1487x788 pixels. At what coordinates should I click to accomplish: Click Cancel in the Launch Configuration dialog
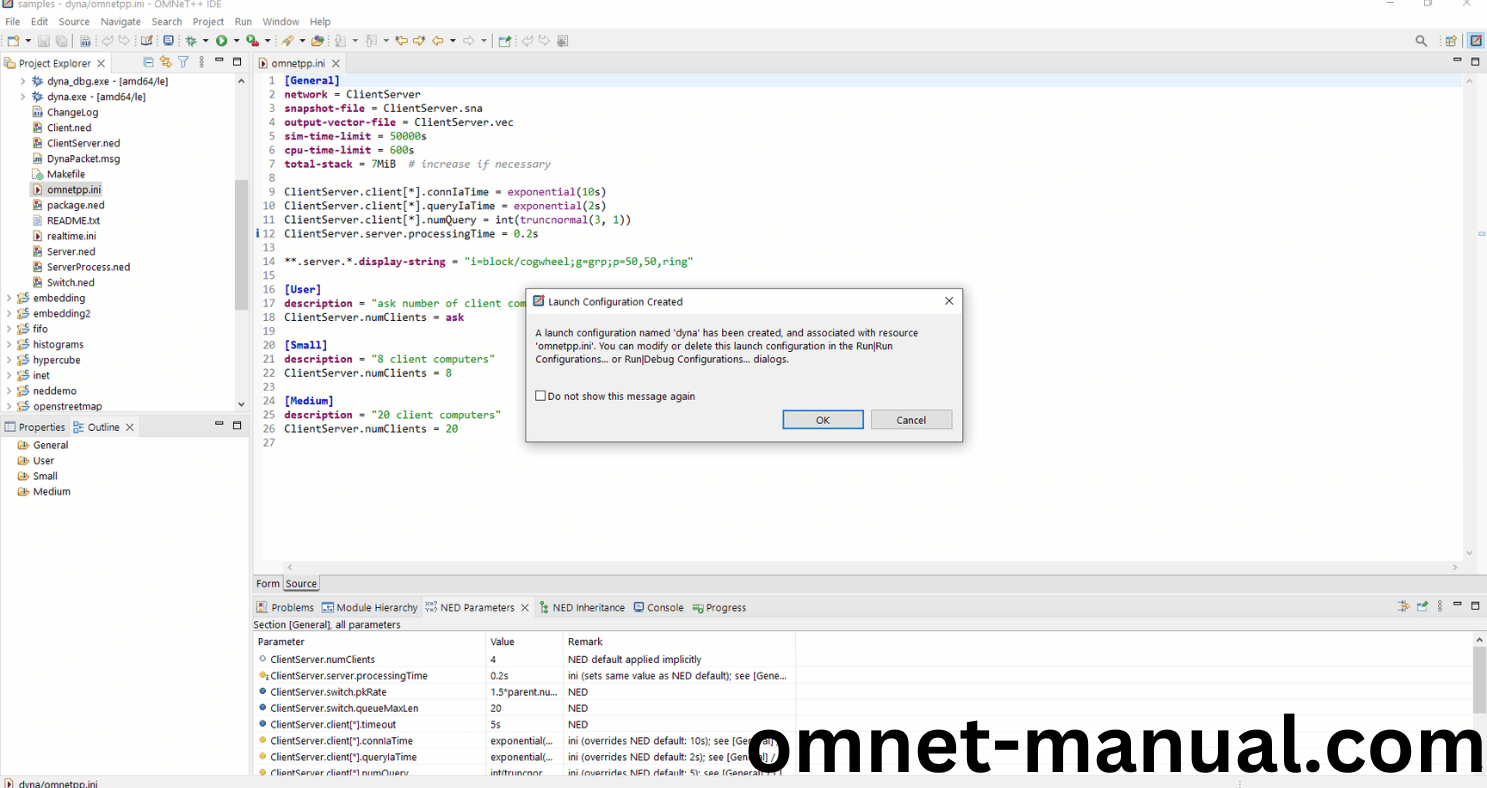pos(910,420)
